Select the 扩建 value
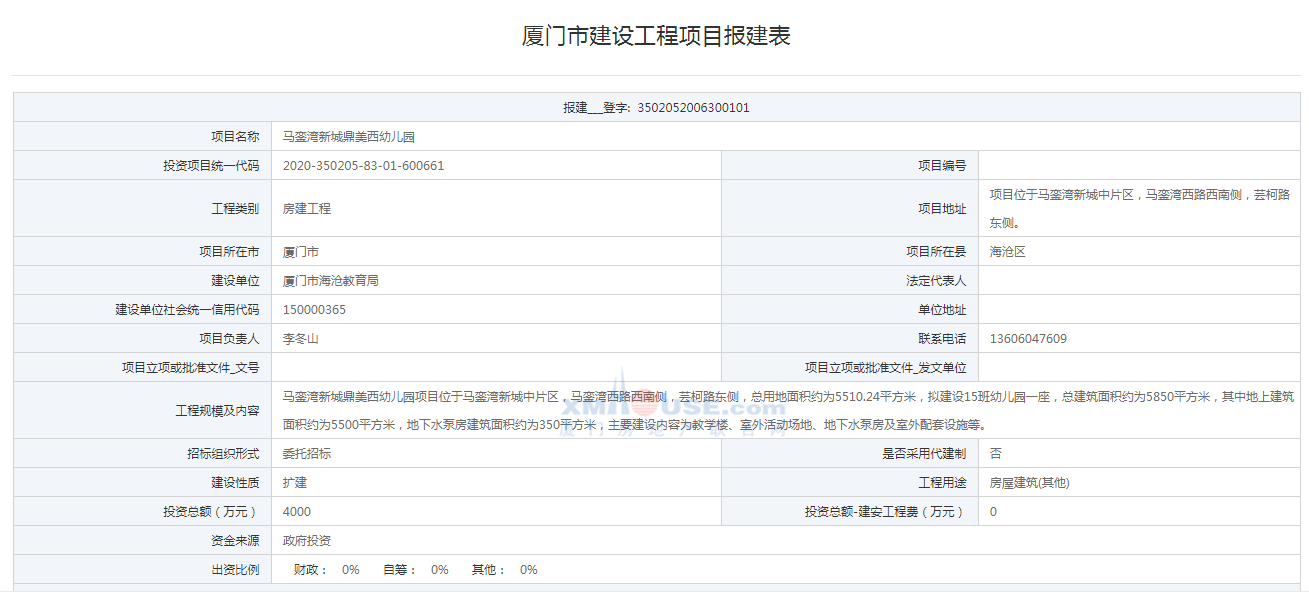 (x=295, y=483)
